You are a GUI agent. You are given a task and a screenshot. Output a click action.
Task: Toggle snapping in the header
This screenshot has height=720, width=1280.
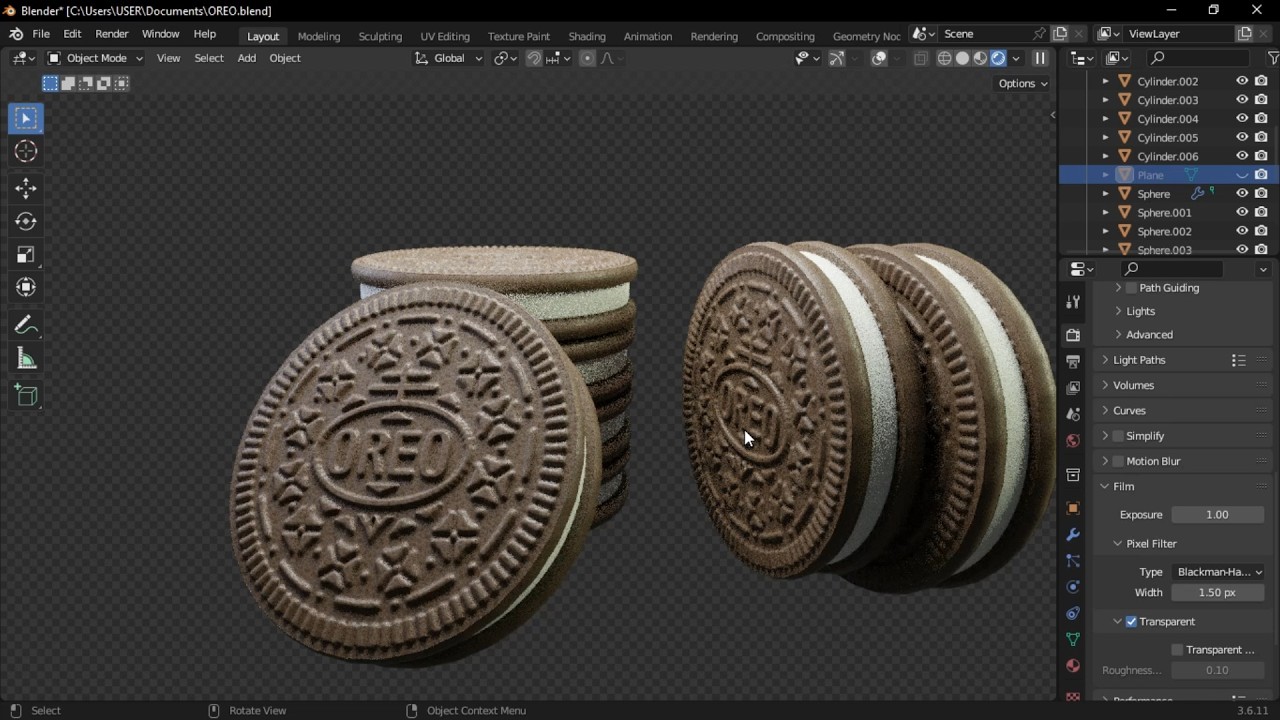coord(534,58)
